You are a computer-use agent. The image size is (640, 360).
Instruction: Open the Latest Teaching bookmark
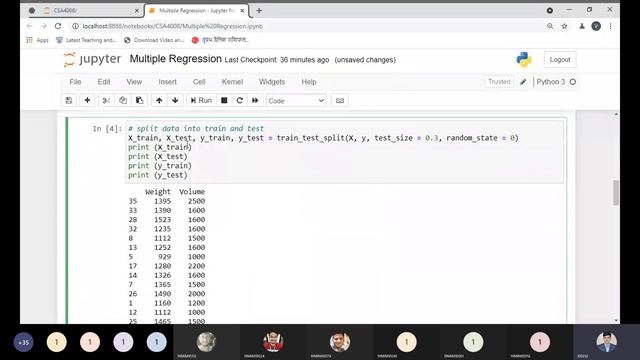click(86, 40)
